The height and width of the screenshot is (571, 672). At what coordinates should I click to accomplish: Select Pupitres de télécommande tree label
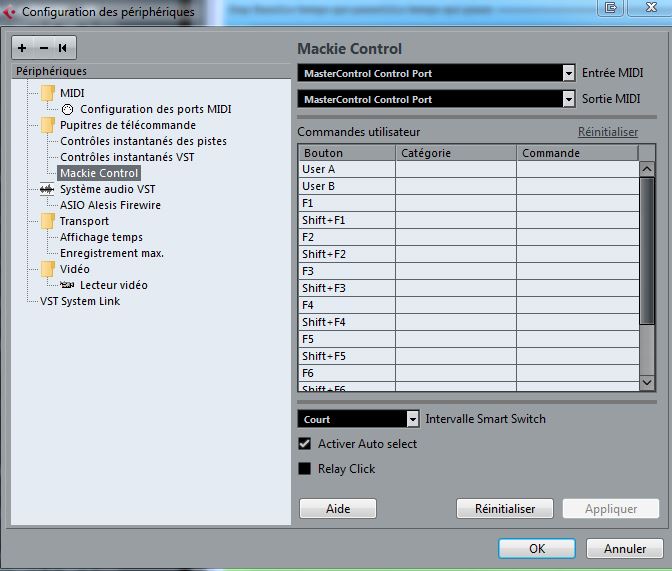tap(128, 125)
